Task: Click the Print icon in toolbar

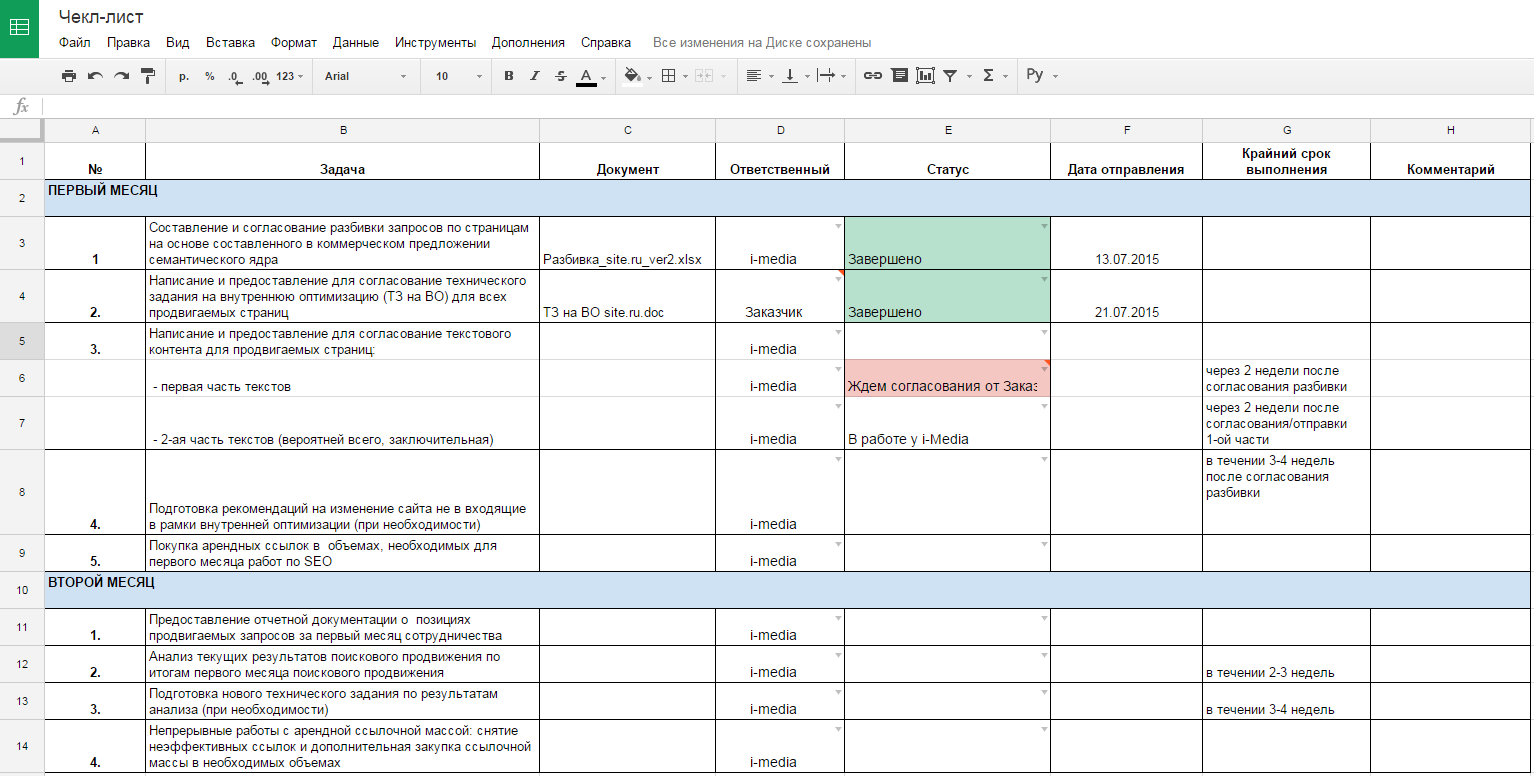Action: pos(69,76)
